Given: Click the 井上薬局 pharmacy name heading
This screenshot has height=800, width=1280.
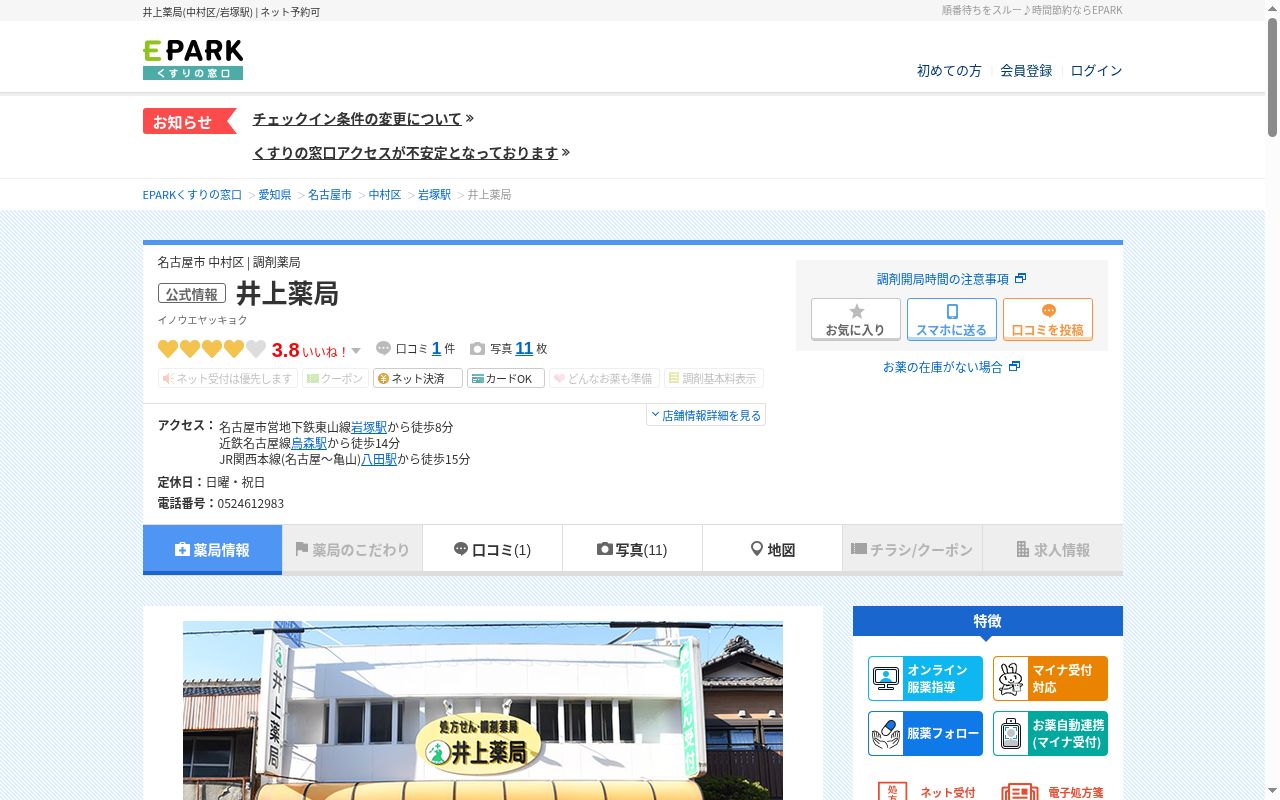Looking at the screenshot, I should coord(287,294).
